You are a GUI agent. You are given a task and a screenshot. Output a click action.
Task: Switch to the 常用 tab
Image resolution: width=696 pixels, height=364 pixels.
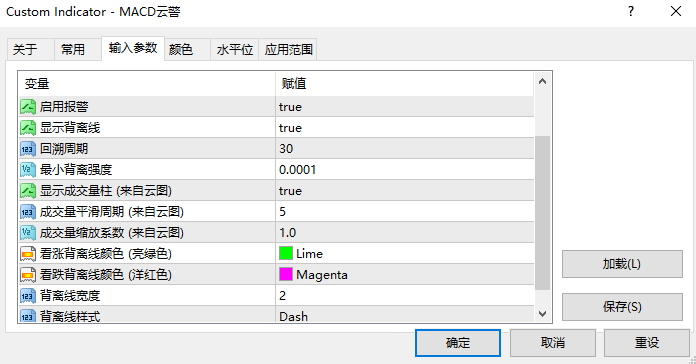coord(78,49)
